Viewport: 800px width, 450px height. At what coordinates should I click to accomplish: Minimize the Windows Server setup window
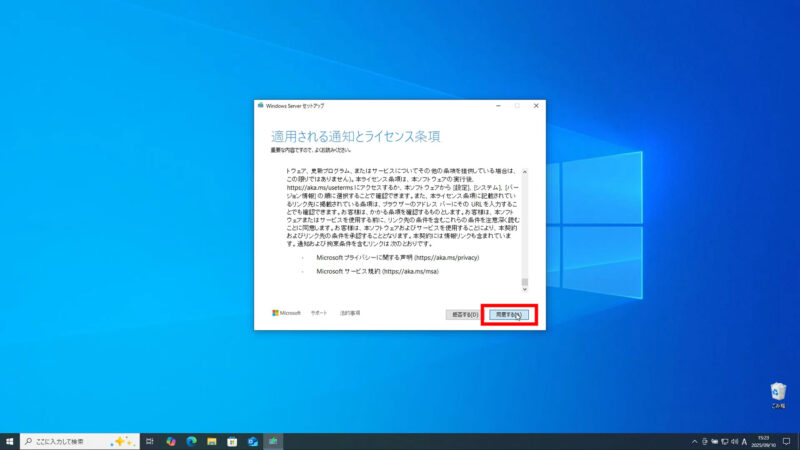click(497, 105)
